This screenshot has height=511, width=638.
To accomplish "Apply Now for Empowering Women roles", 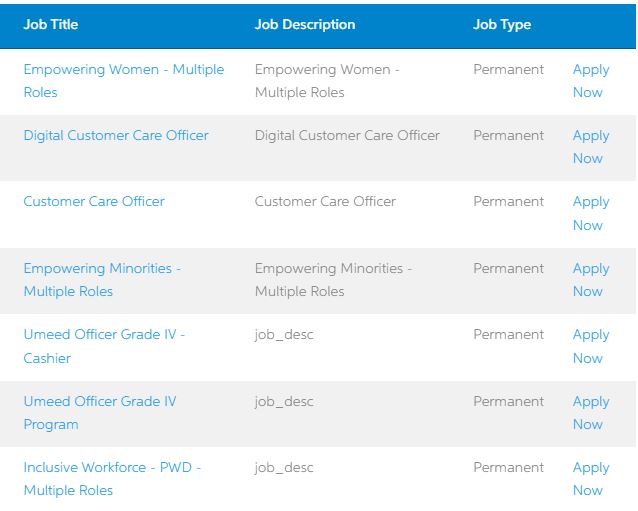I will click(591, 81).
